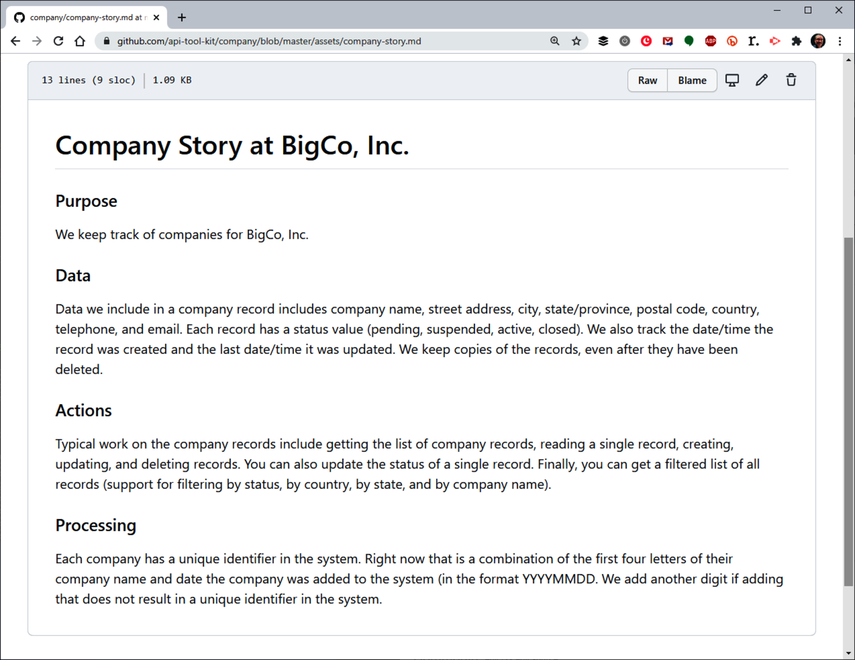Go back to previous page
Screen dimensions: 855x660
tap(15, 41)
